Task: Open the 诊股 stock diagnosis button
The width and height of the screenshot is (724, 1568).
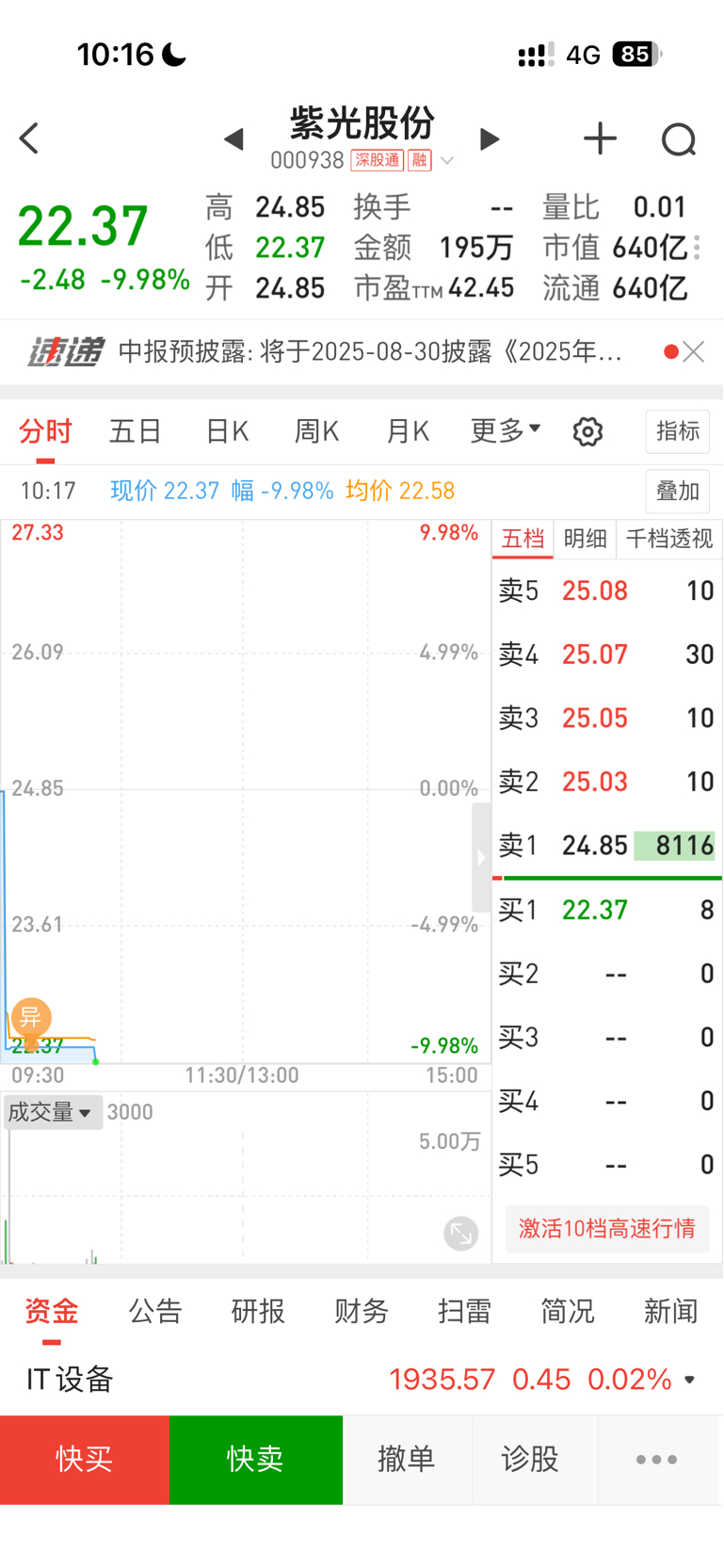Action: pyautogui.click(x=531, y=1460)
